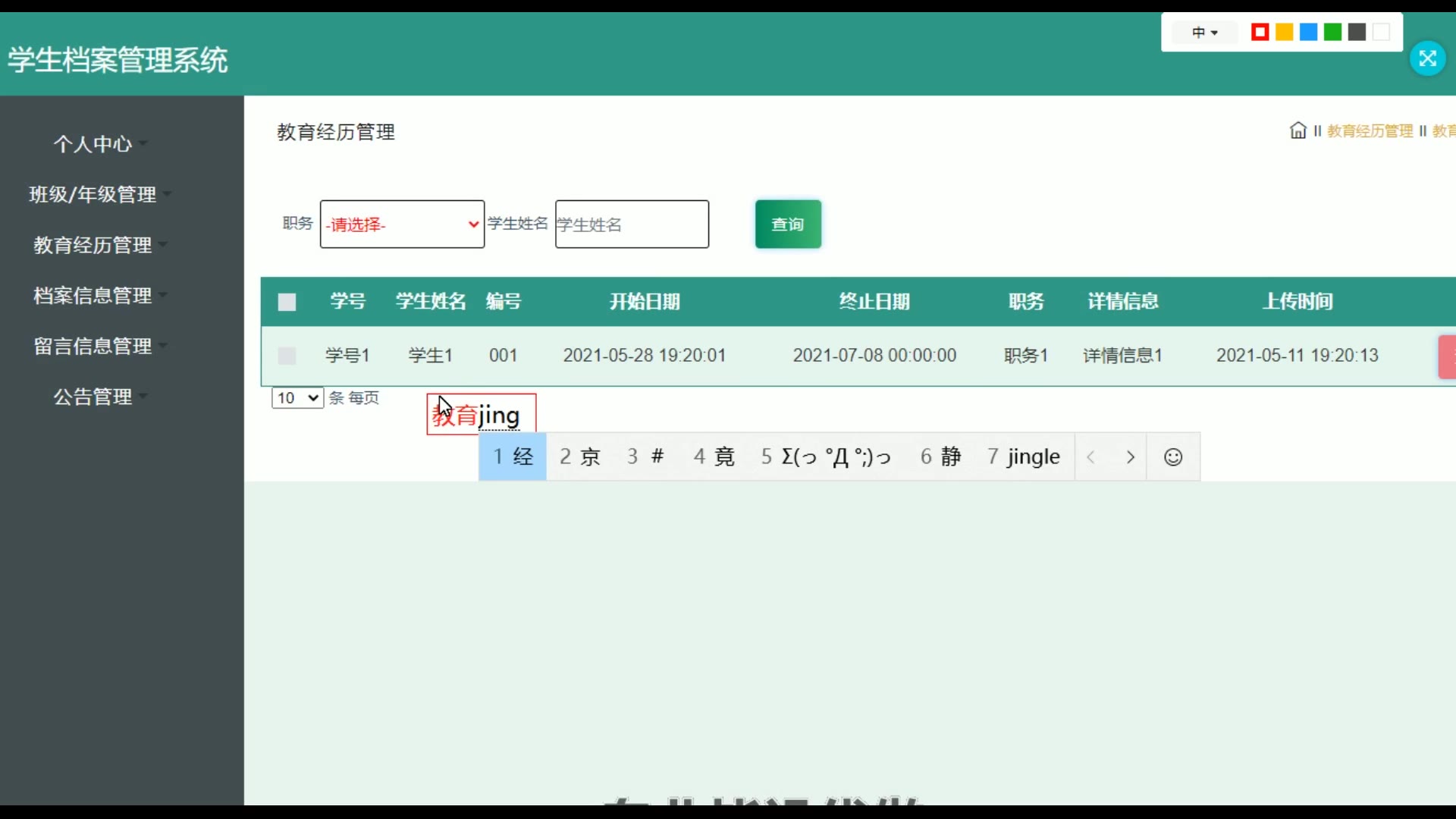
Task: Click the red action button at row end
Action: (x=1447, y=356)
